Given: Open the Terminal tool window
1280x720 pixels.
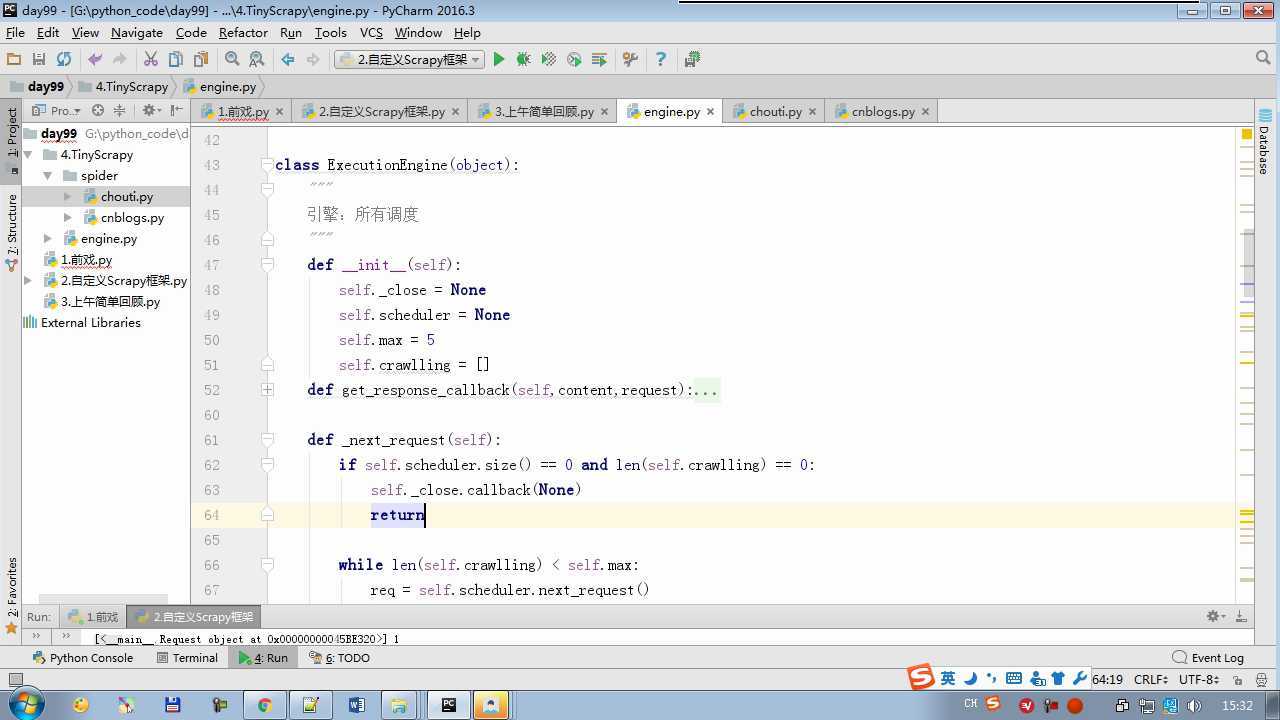Looking at the screenshot, I should click(x=187, y=658).
